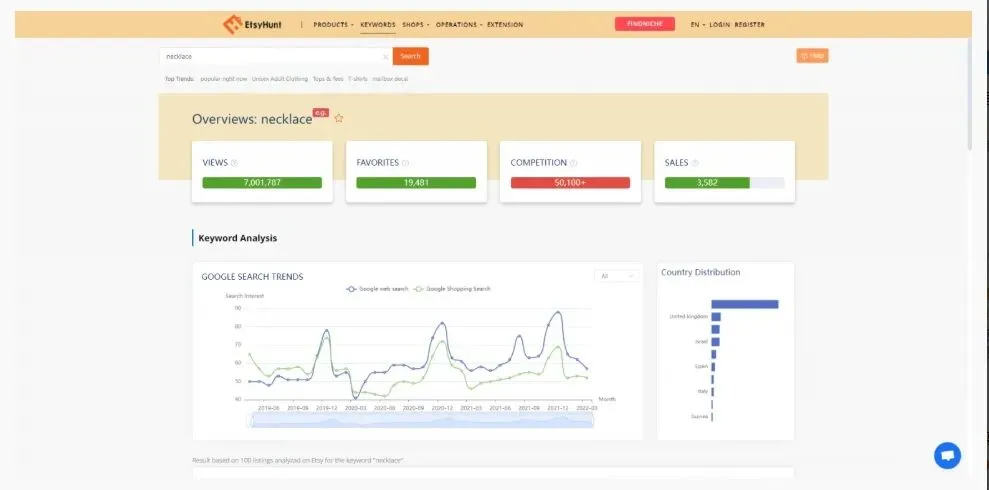Click the Italy label in Country Distribution
The width and height of the screenshot is (989, 490).
tap(702, 391)
